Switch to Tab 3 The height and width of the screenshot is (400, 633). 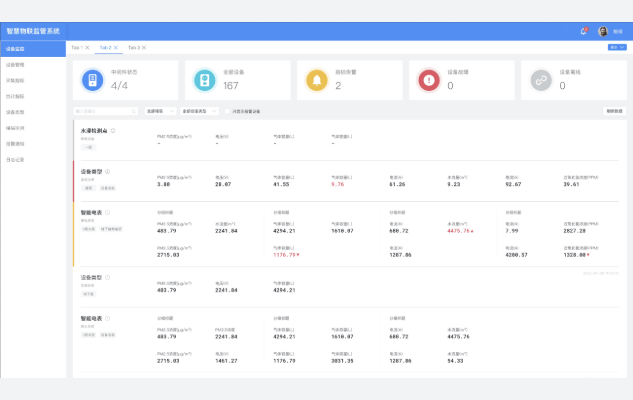click(131, 47)
